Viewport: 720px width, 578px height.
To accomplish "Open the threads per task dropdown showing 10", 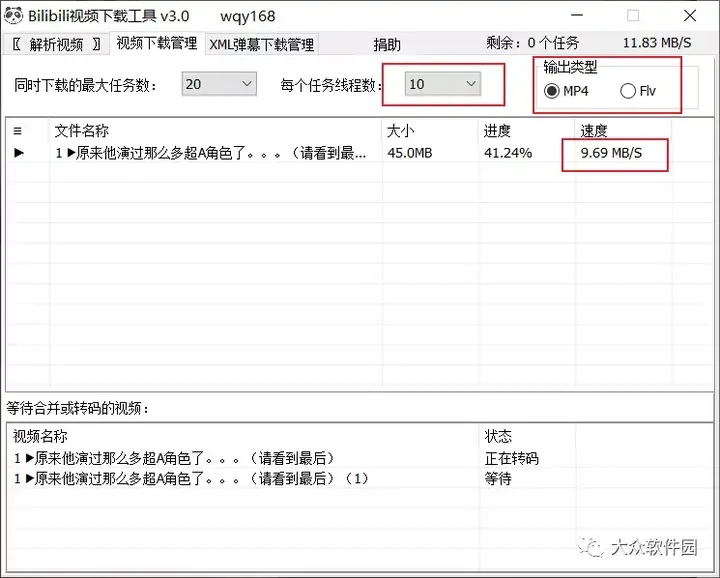I will point(443,84).
